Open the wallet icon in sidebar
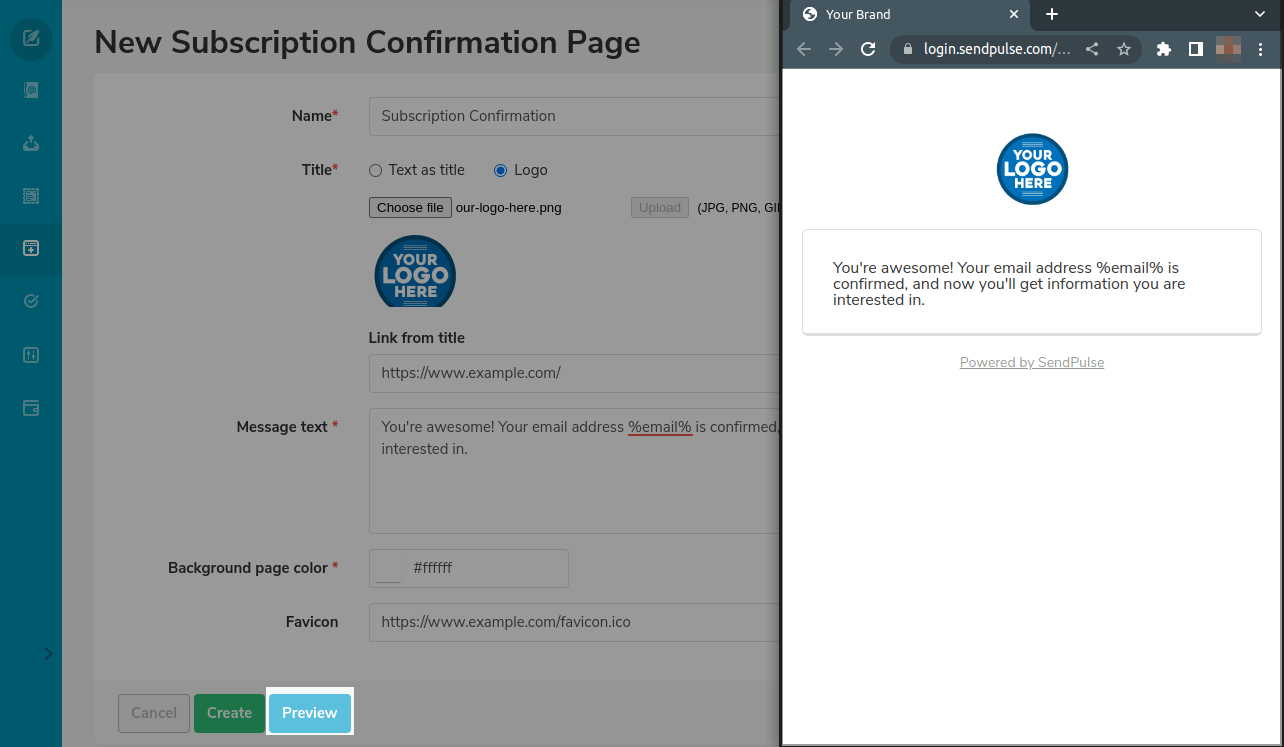 pyautogui.click(x=31, y=408)
